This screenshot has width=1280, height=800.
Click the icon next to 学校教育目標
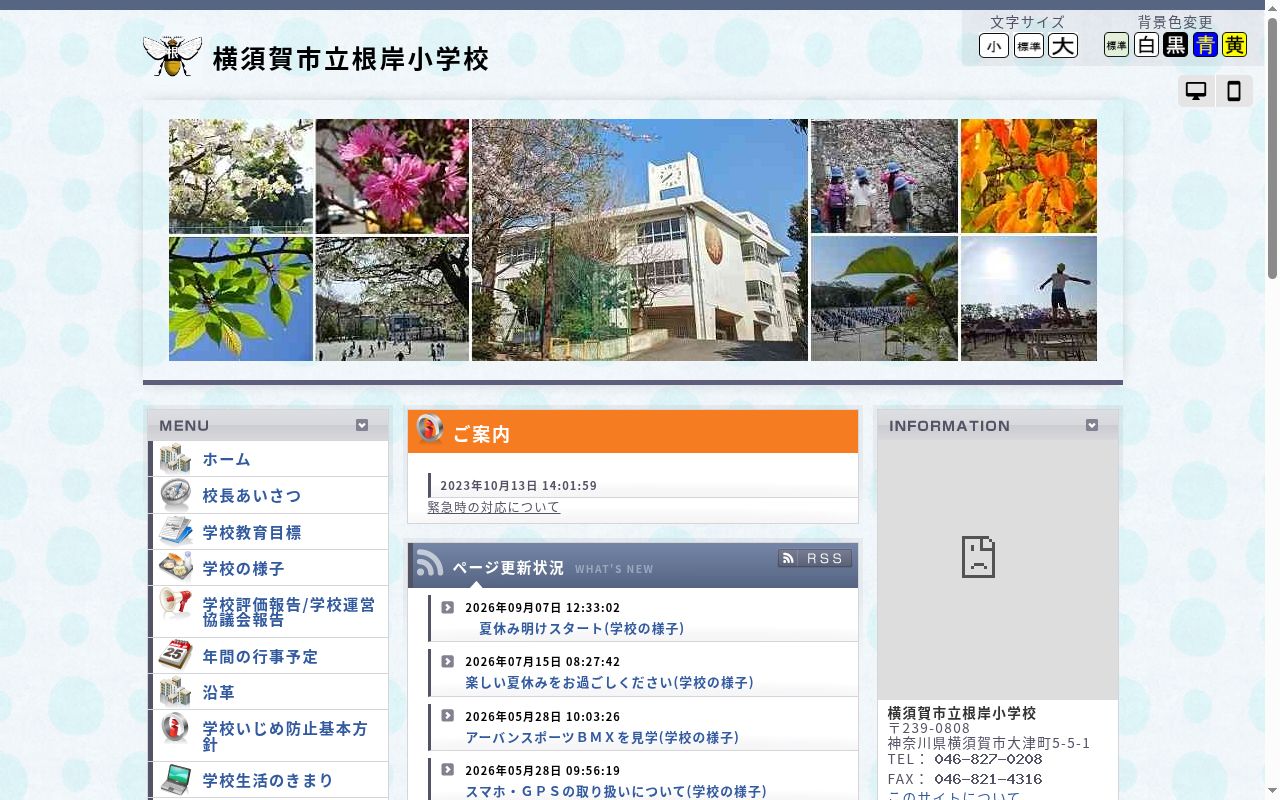(175, 532)
